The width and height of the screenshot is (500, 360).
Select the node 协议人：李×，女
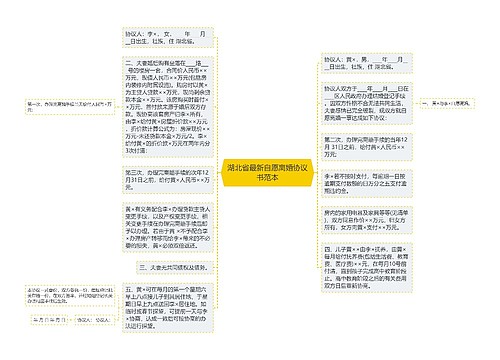pyautogui.click(x=168, y=37)
